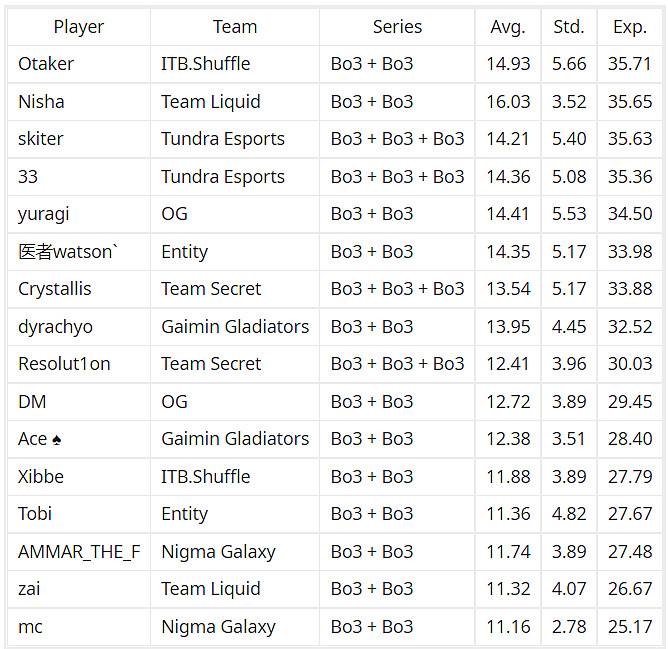Screen dimensions: 668x649
Task: Click the Series cell in Resolut1on's row
Action: point(397,364)
